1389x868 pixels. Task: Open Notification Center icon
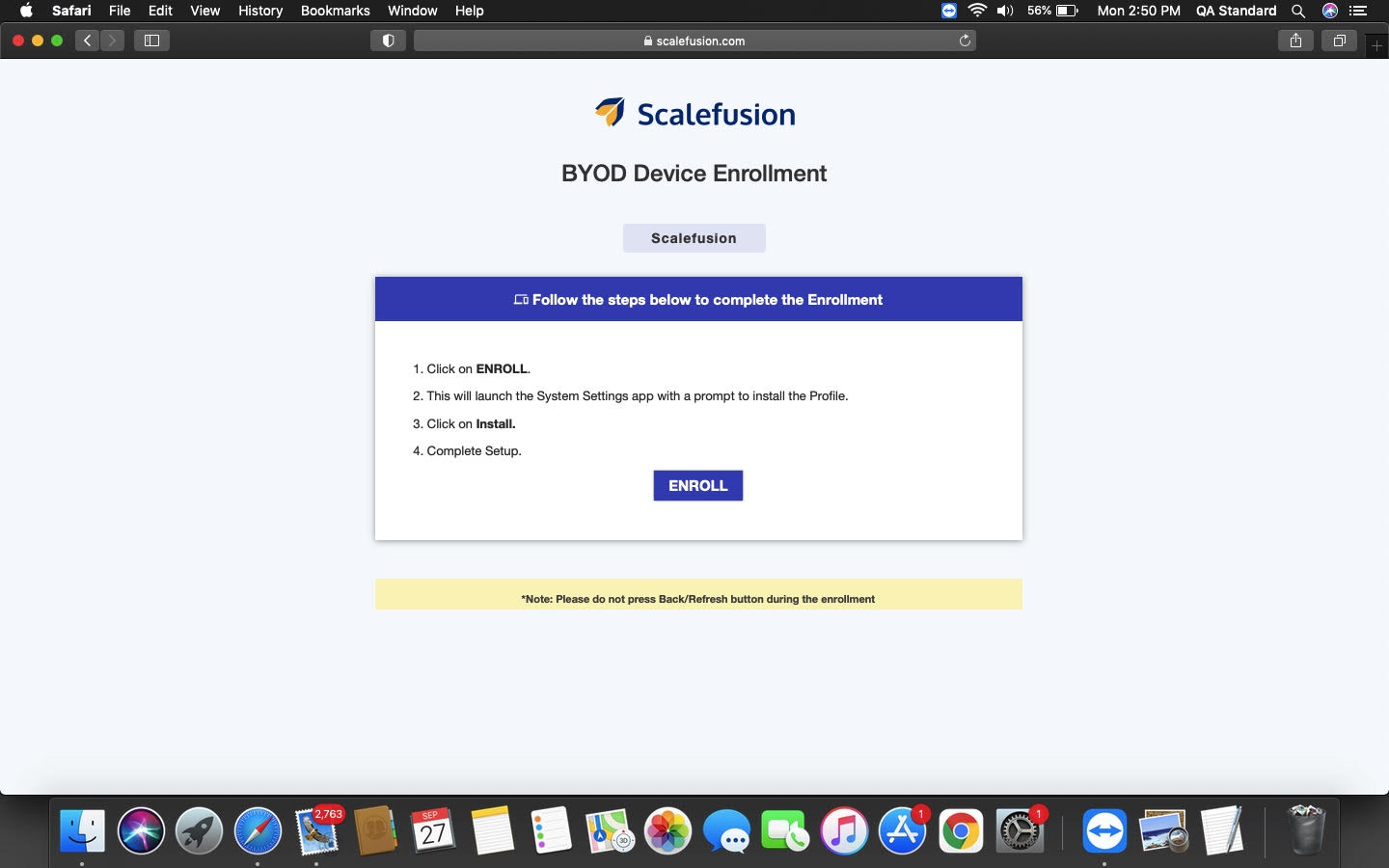tap(1358, 11)
